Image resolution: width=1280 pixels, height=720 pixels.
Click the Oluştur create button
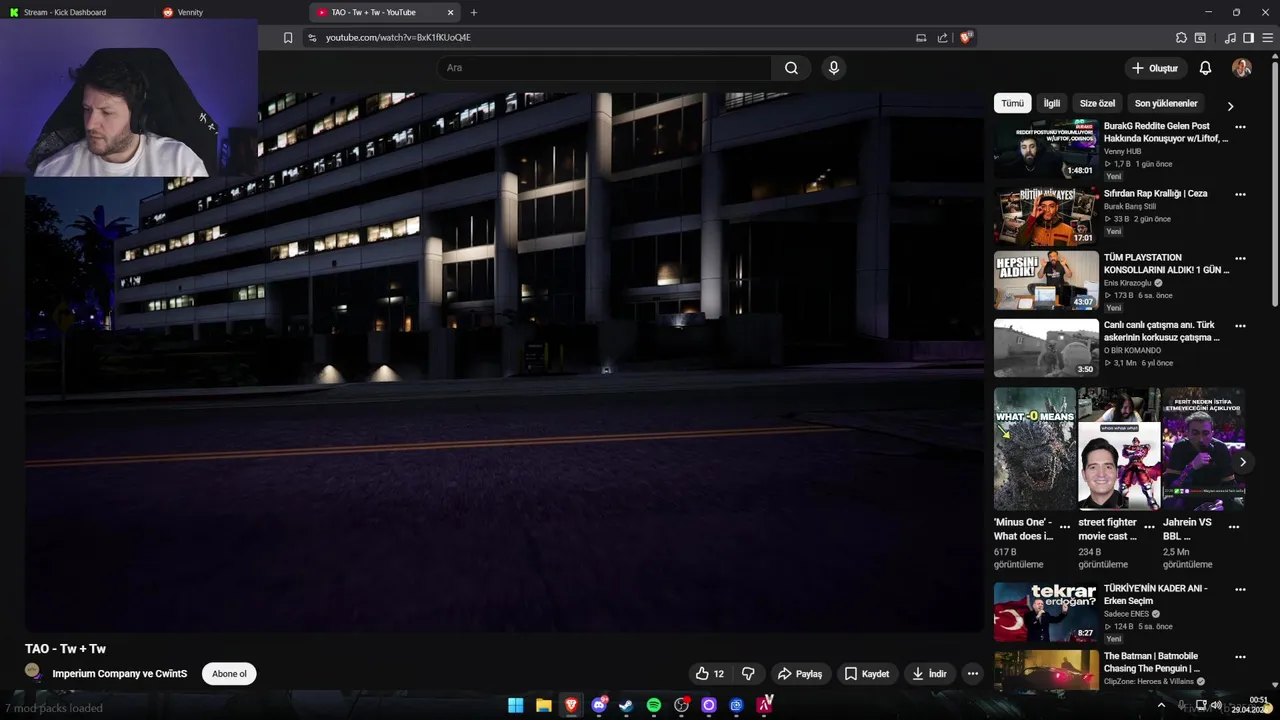coord(1155,68)
